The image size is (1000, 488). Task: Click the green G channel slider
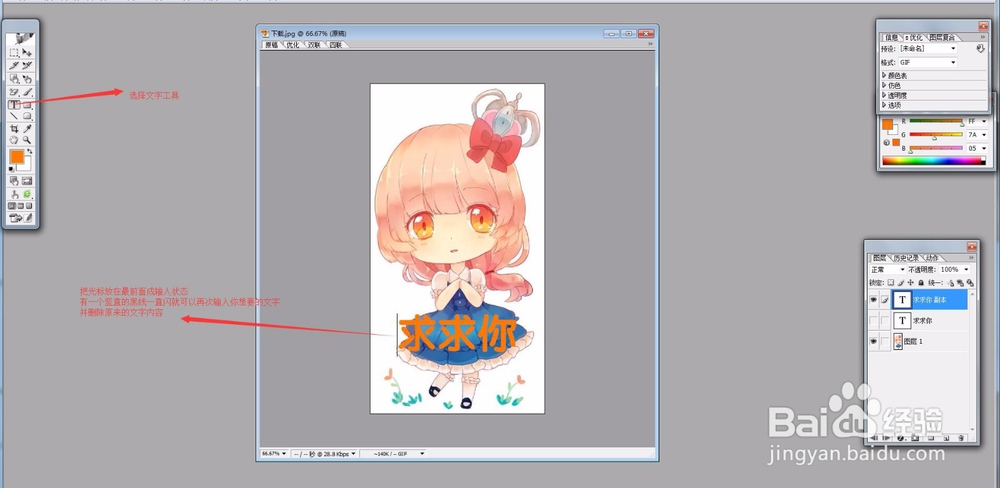(x=936, y=135)
